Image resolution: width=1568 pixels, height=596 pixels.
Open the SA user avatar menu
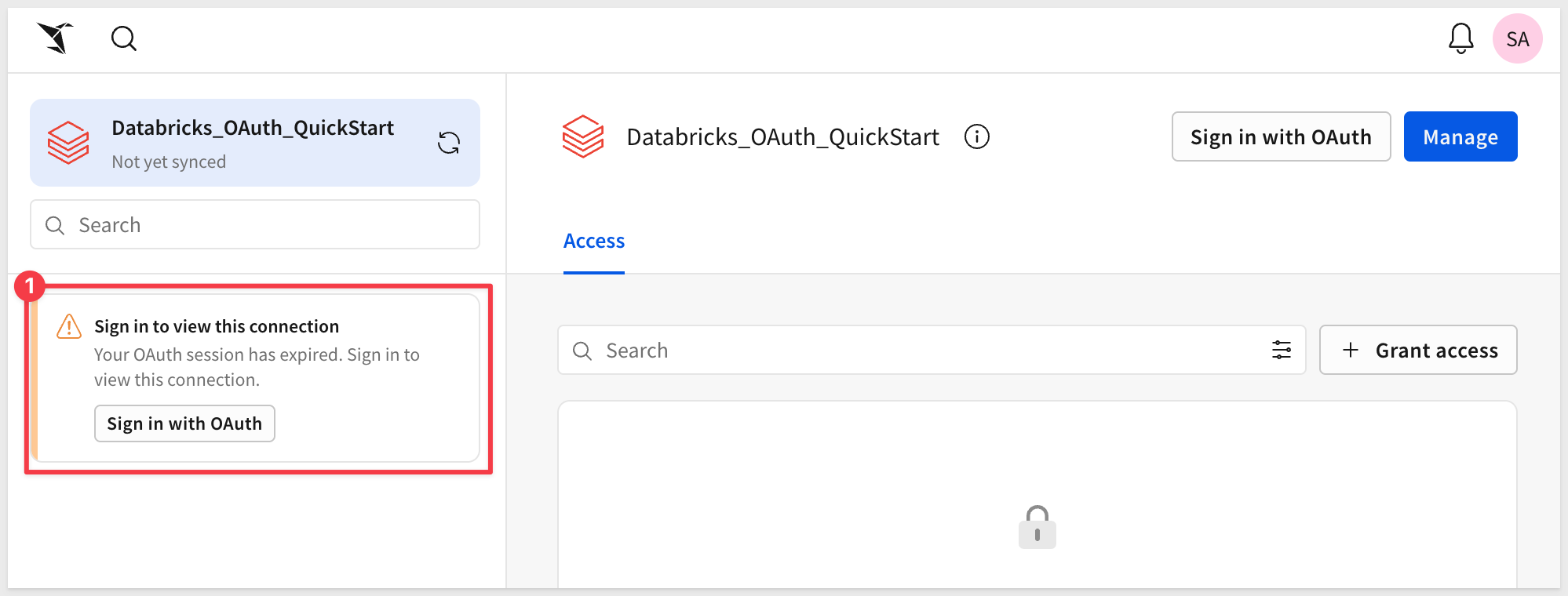1517,38
